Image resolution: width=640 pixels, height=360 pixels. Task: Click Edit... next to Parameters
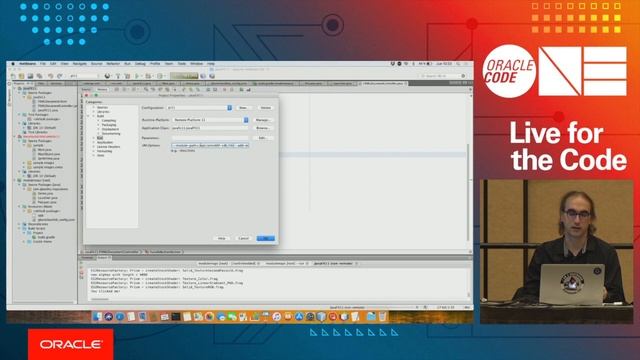pyautogui.click(x=262, y=138)
